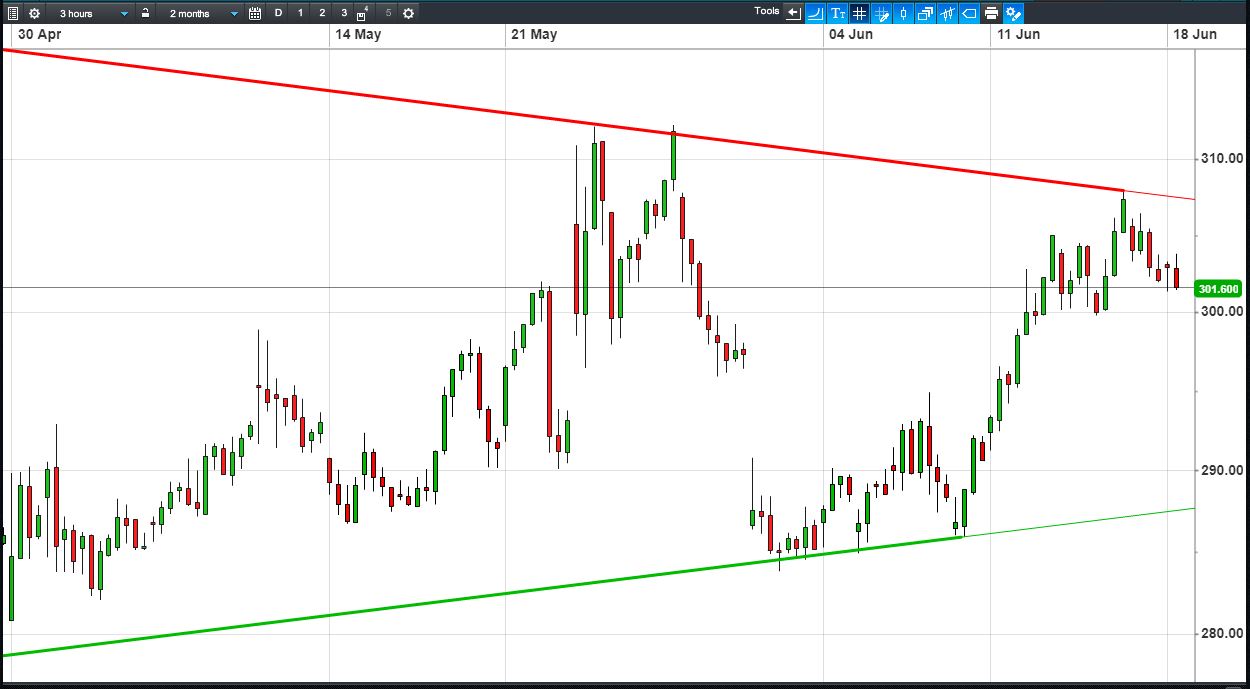
Task: Click the 300.00 price axis label
Action: click(1223, 311)
